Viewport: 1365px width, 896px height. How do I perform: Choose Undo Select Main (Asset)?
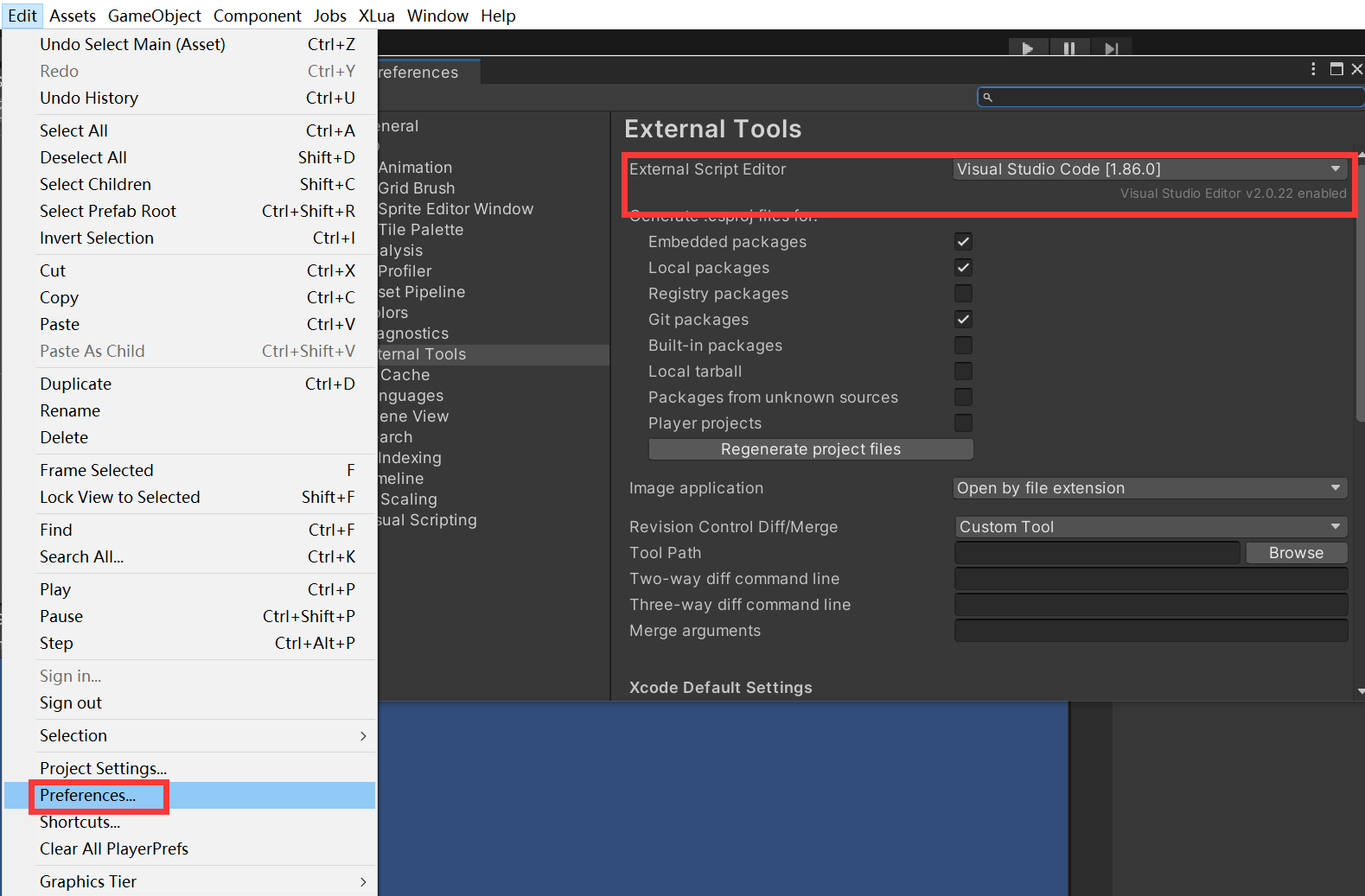click(190, 44)
